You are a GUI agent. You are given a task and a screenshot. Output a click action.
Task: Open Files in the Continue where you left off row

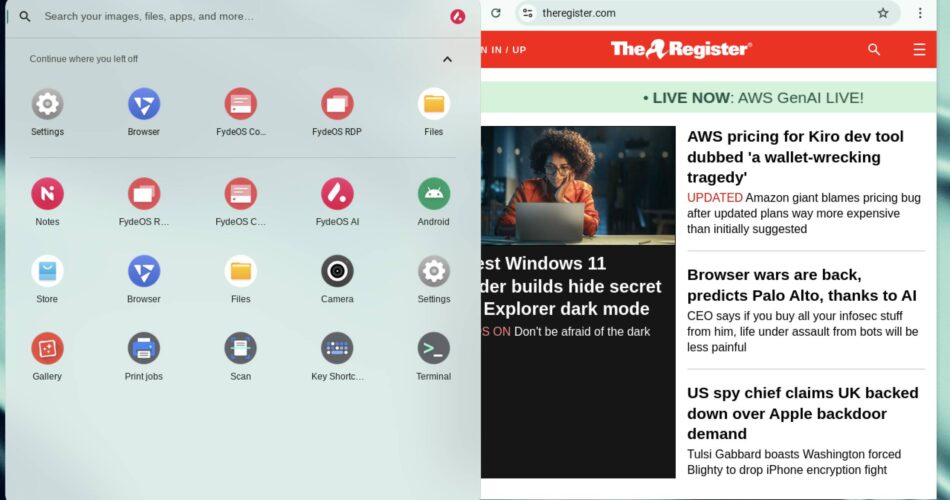click(434, 104)
